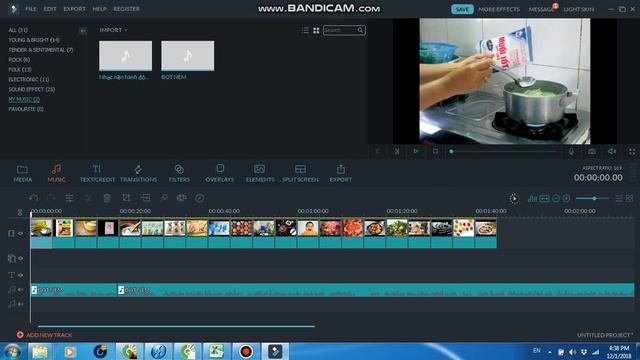Switch to LIGHT SKIN

coord(579,9)
